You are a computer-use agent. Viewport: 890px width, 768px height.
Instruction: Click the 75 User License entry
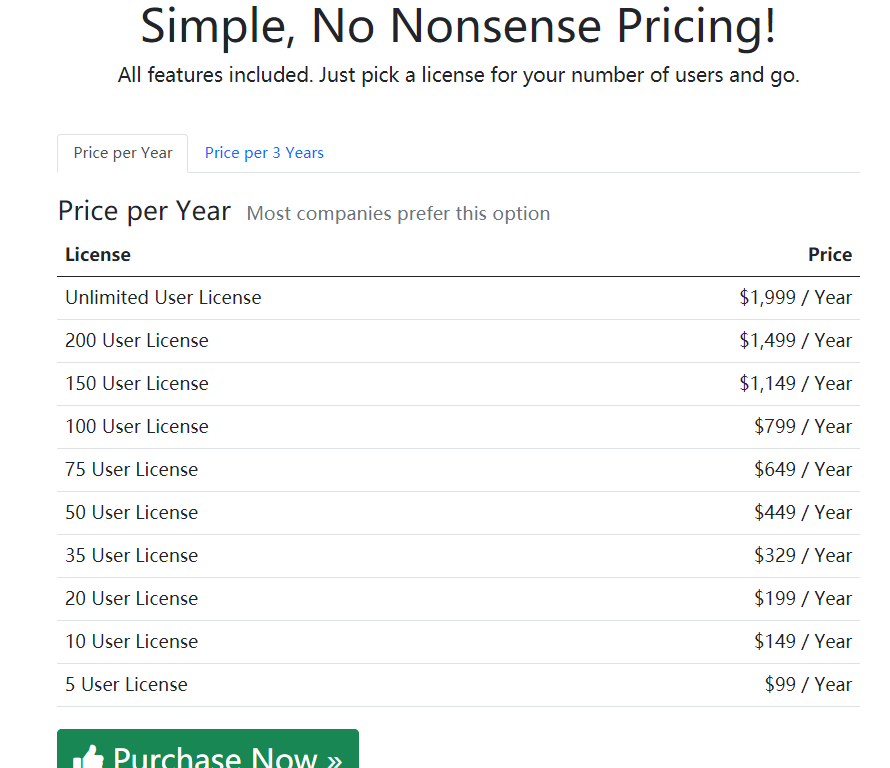tap(458, 470)
